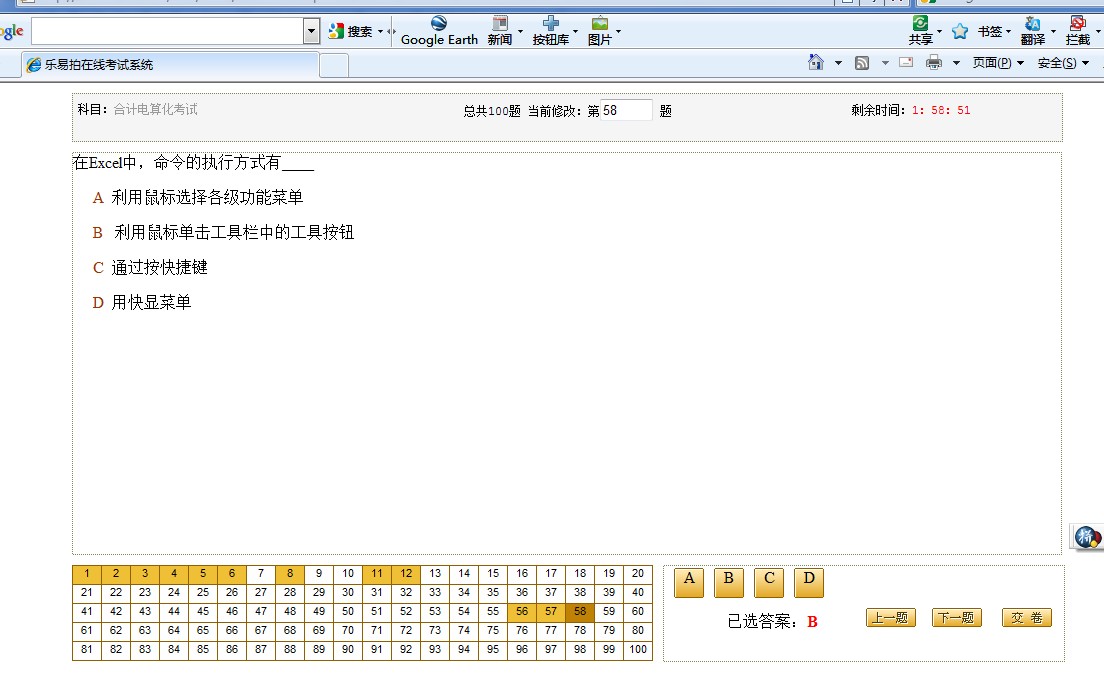The width and height of the screenshot is (1104, 678).
Task: Expand the 新闻 dropdown arrow
Action: (x=520, y=31)
